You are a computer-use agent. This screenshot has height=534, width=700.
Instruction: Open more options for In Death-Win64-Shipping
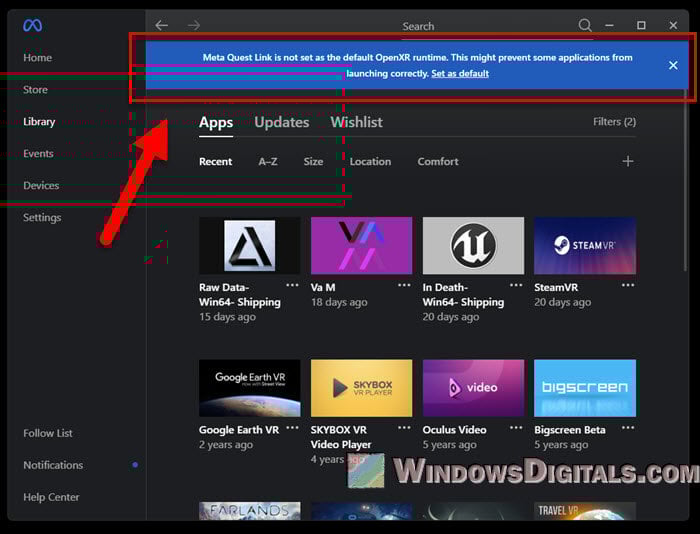tap(516, 285)
